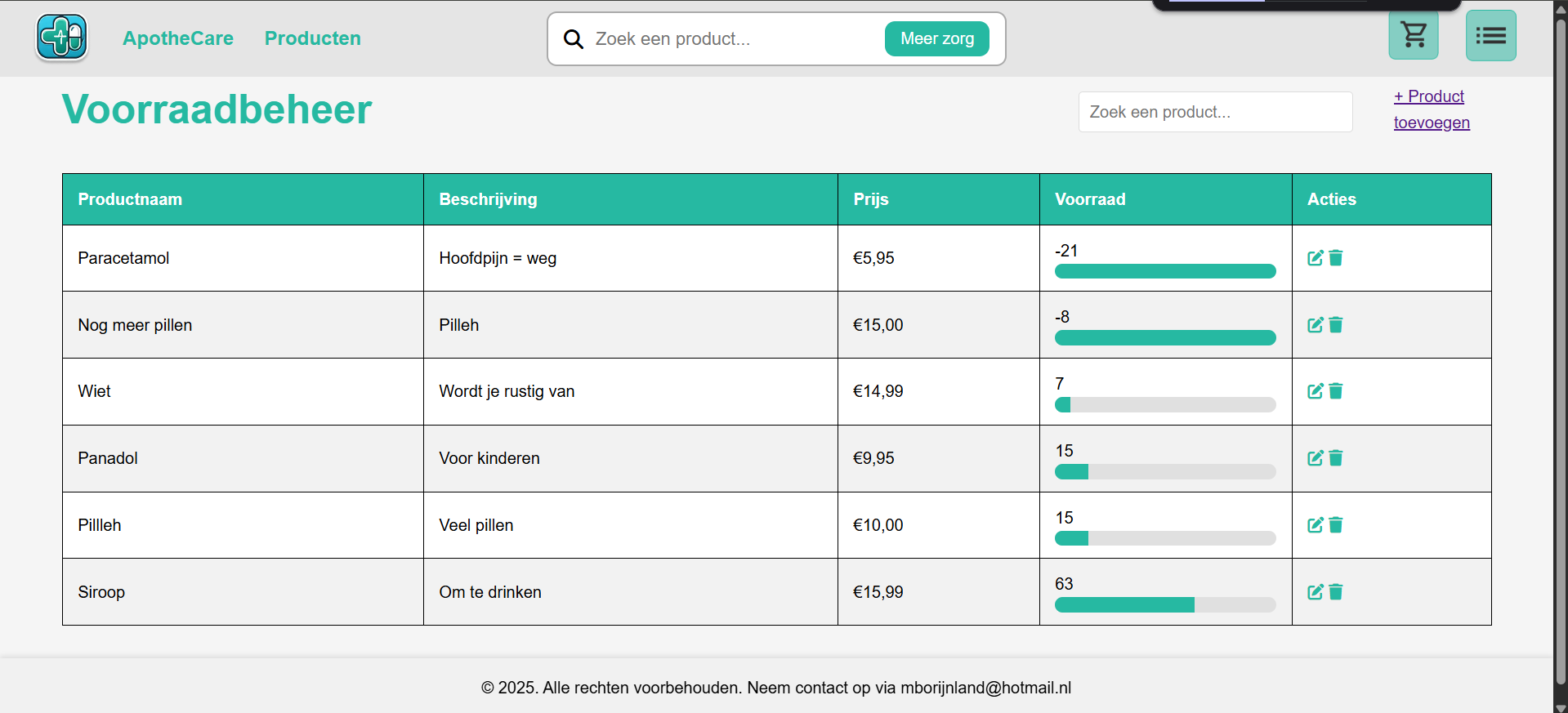Click the Siroop stock progress bar

coord(1164,605)
